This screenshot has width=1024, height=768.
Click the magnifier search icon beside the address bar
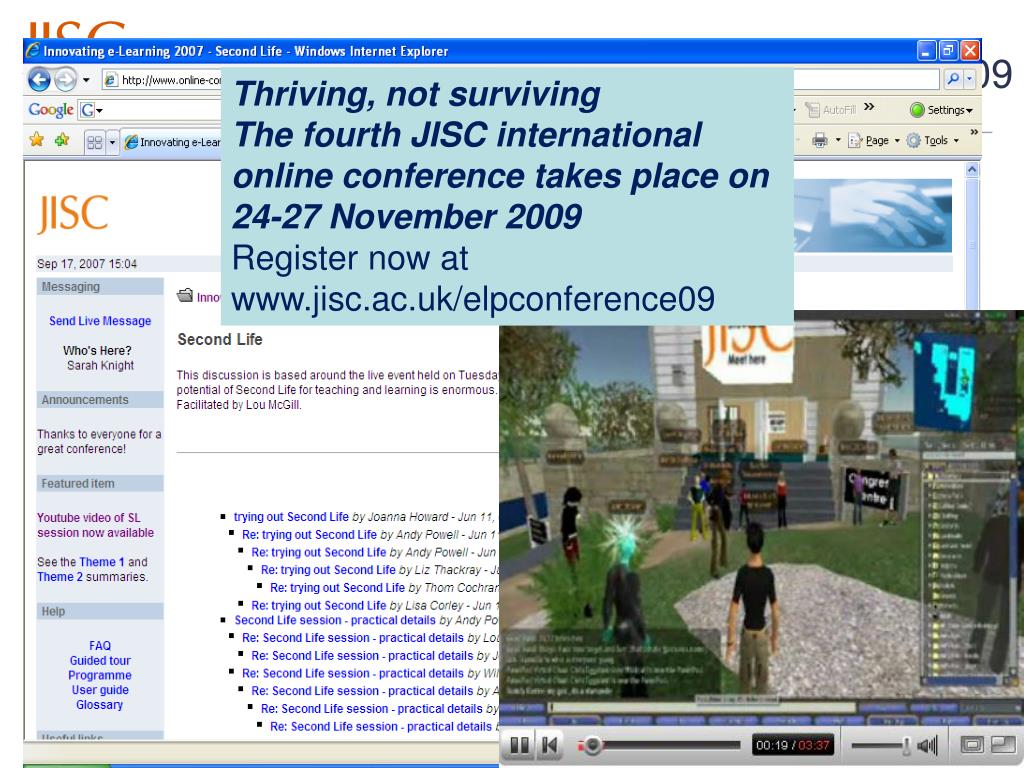pyautogui.click(x=952, y=79)
